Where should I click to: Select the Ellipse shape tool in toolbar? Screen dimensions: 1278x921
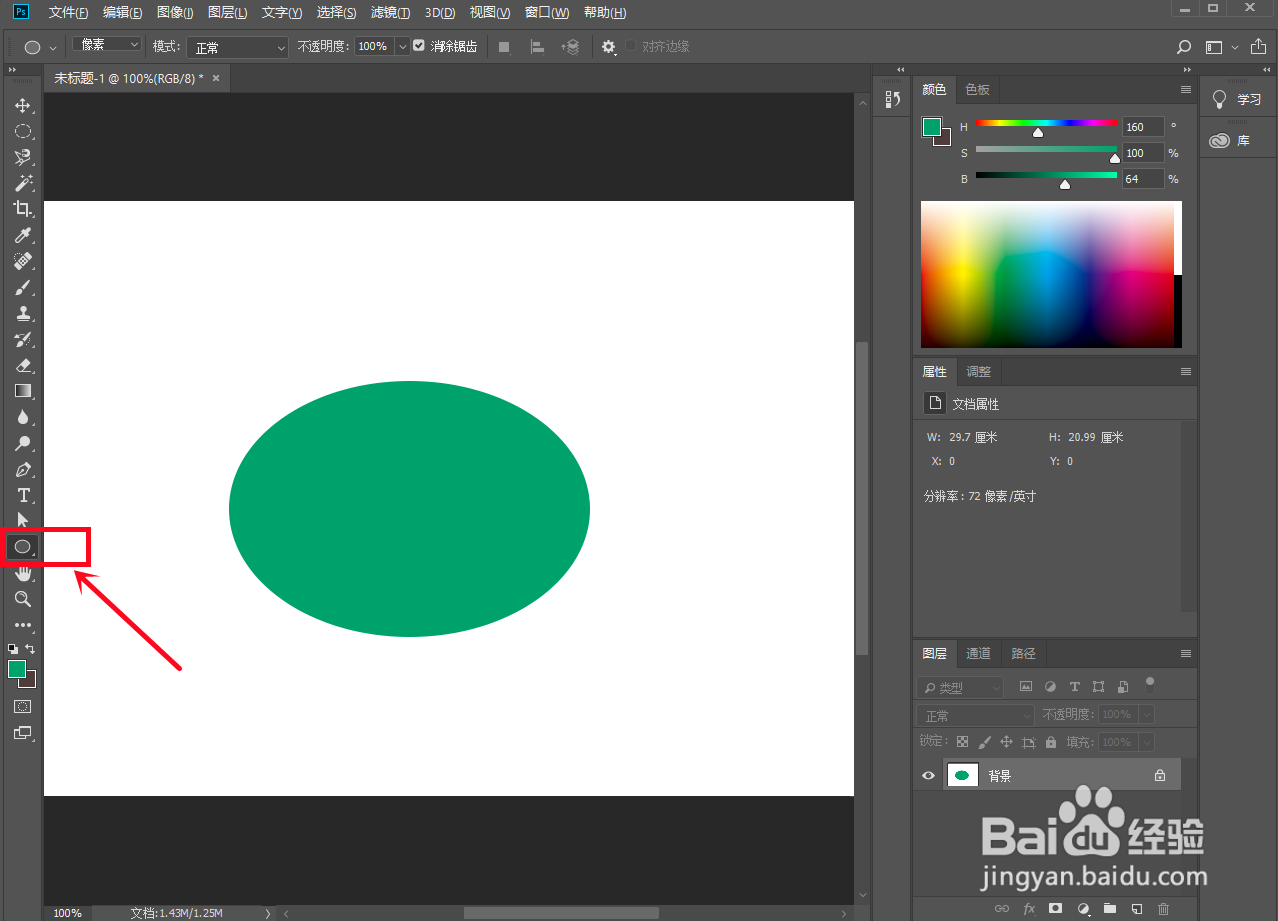click(x=22, y=547)
